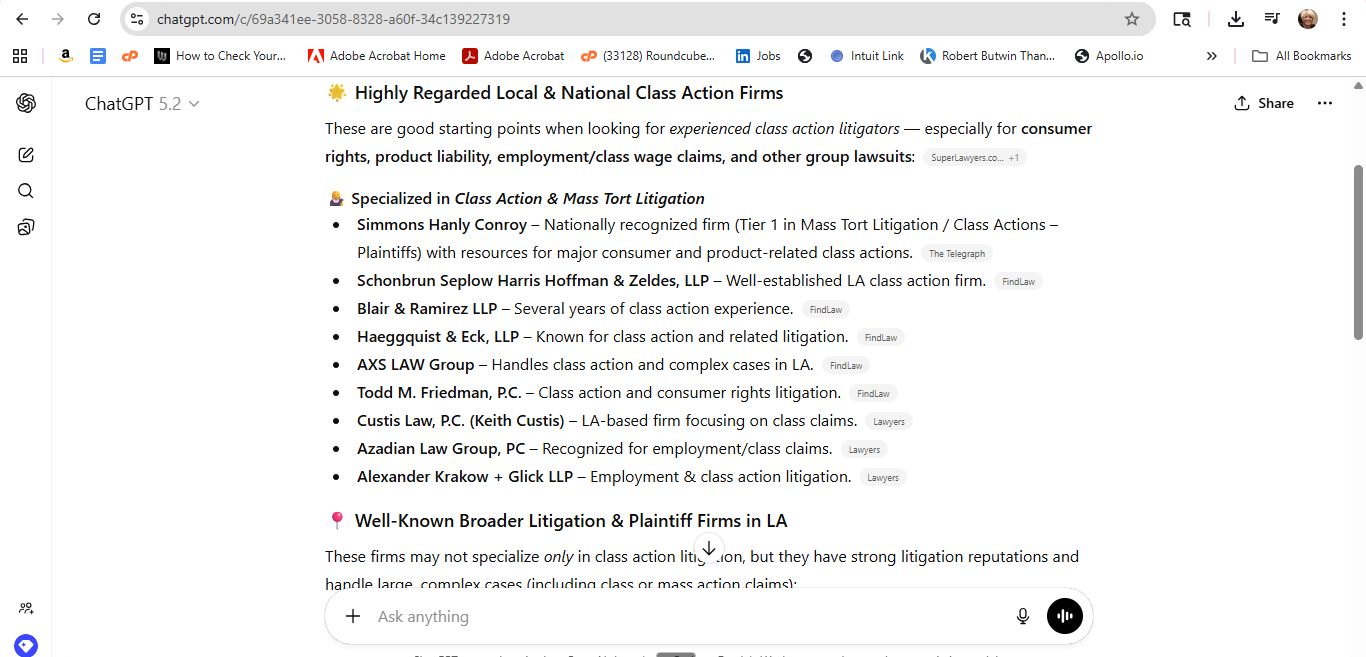This screenshot has width=1366, height=657.
Task: Jump to bottom with scroll-down arrow button
Action: point(708,549)
